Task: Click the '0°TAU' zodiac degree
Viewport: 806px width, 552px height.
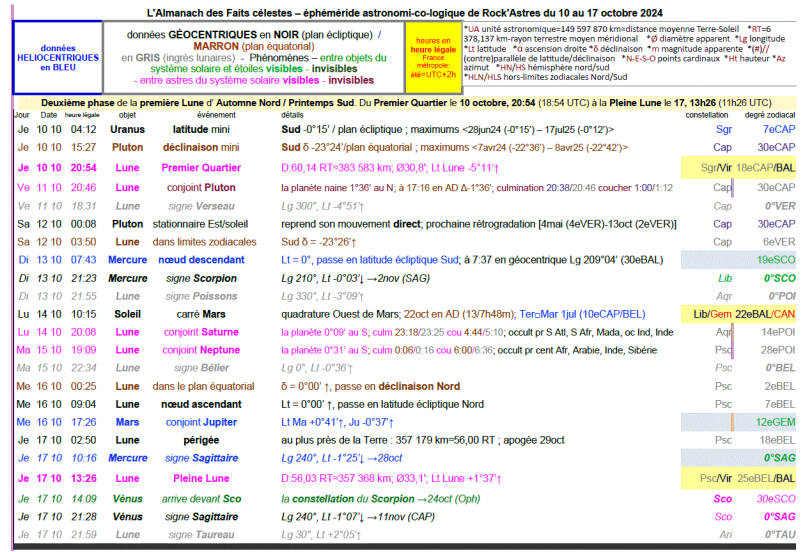Action: [780, 535]
